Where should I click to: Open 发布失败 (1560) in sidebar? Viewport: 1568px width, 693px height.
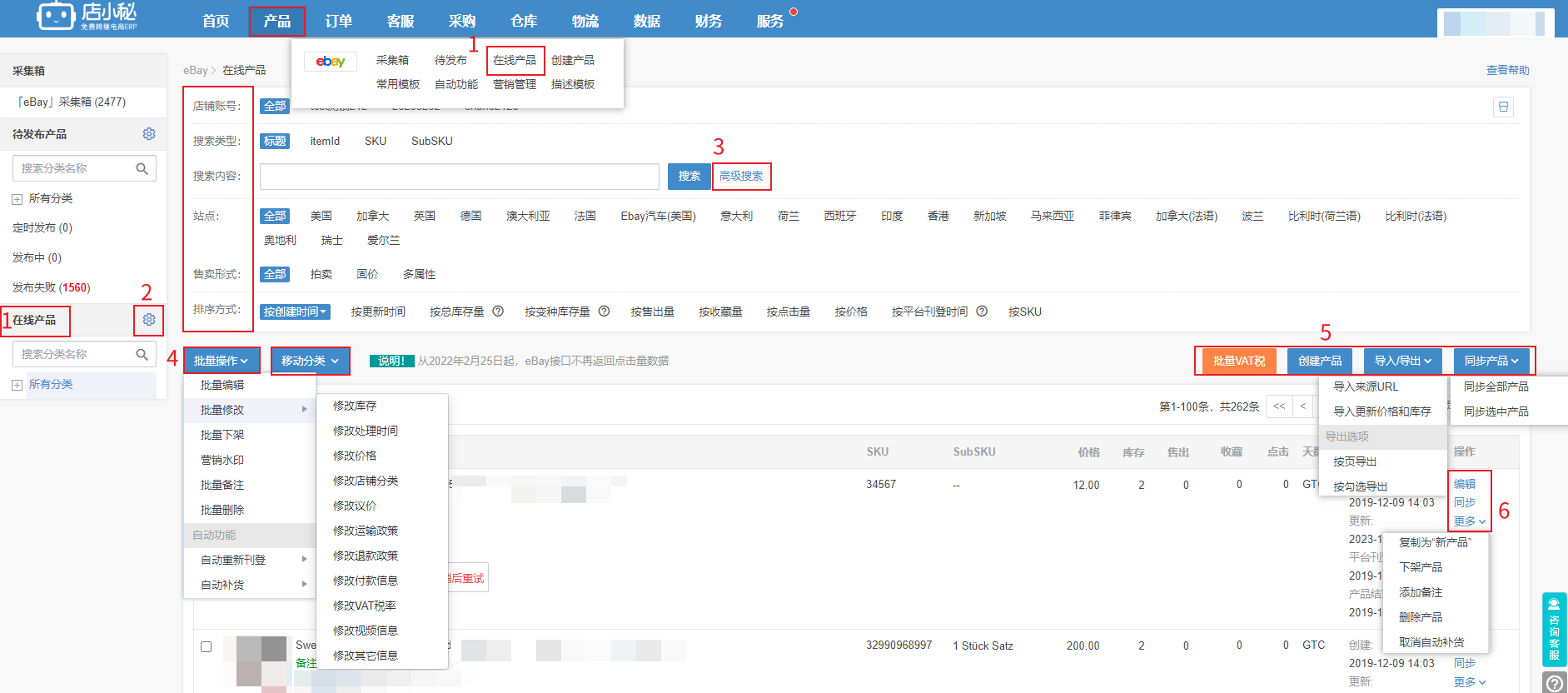(x=52, y=287)
